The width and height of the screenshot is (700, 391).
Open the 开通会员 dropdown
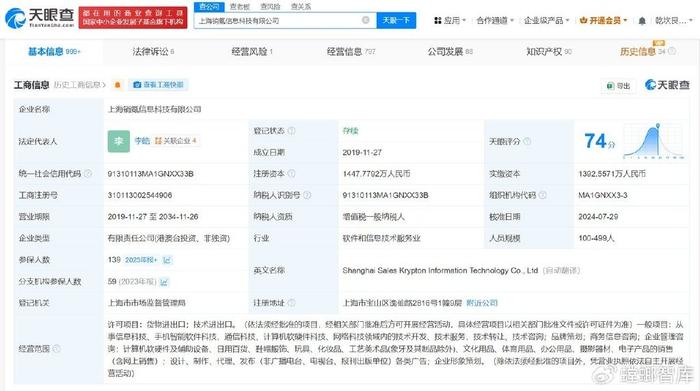(603, 21)
